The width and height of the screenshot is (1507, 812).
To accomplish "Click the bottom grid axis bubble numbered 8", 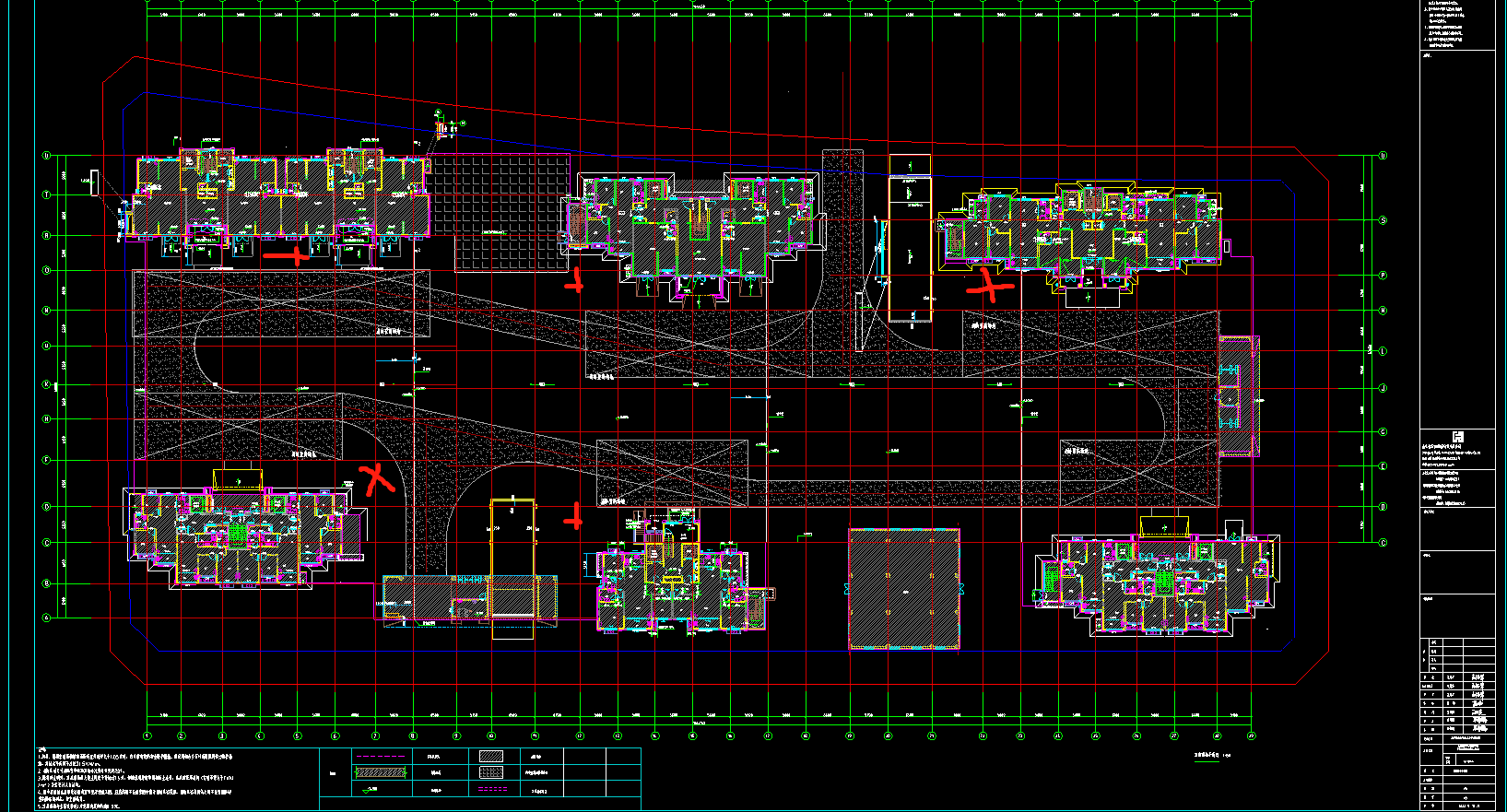I will coord(413,736).
